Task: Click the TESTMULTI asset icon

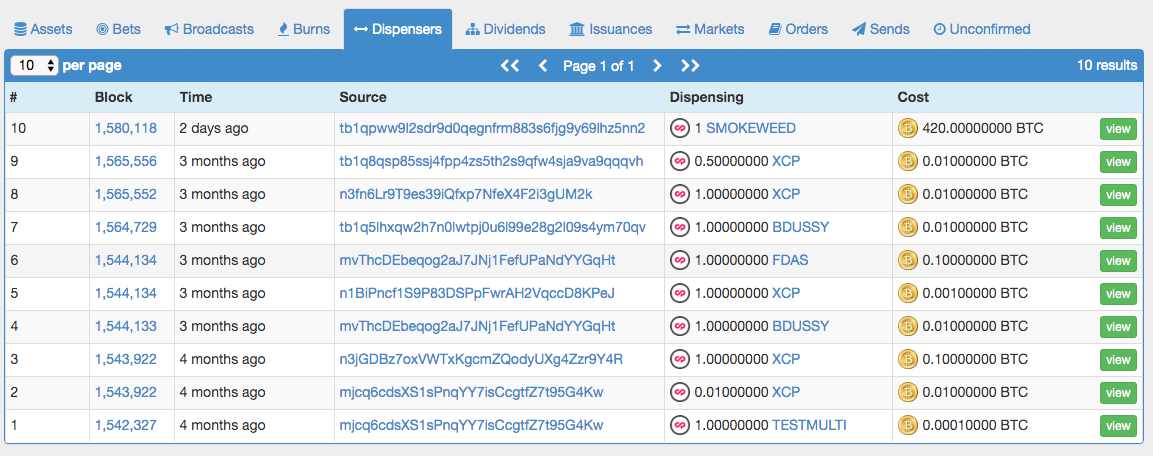Action: point(680,425)
